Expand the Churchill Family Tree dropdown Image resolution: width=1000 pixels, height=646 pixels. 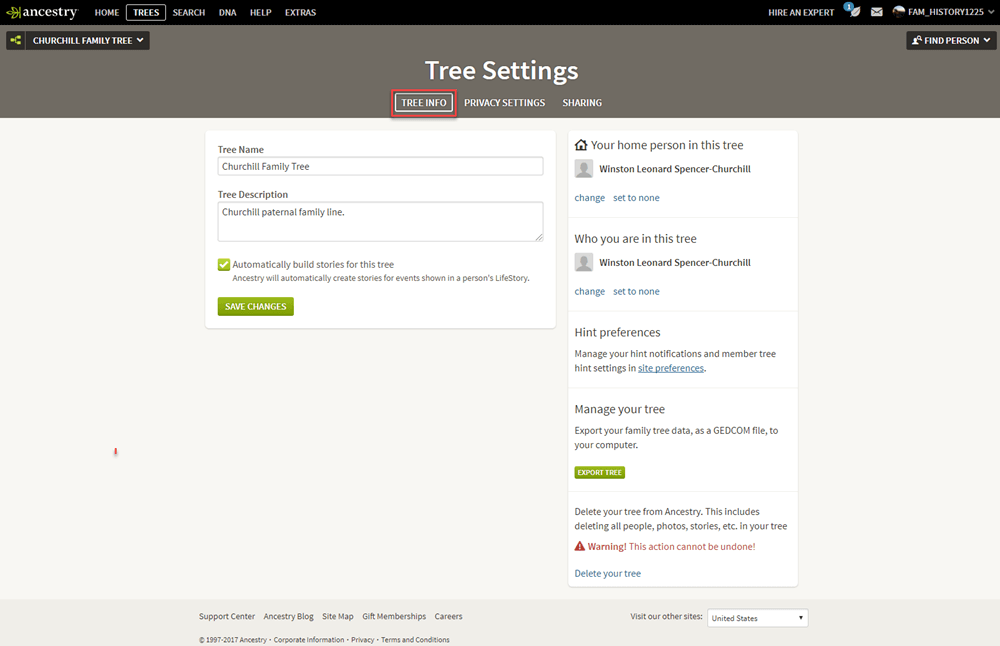pos(87,40)
